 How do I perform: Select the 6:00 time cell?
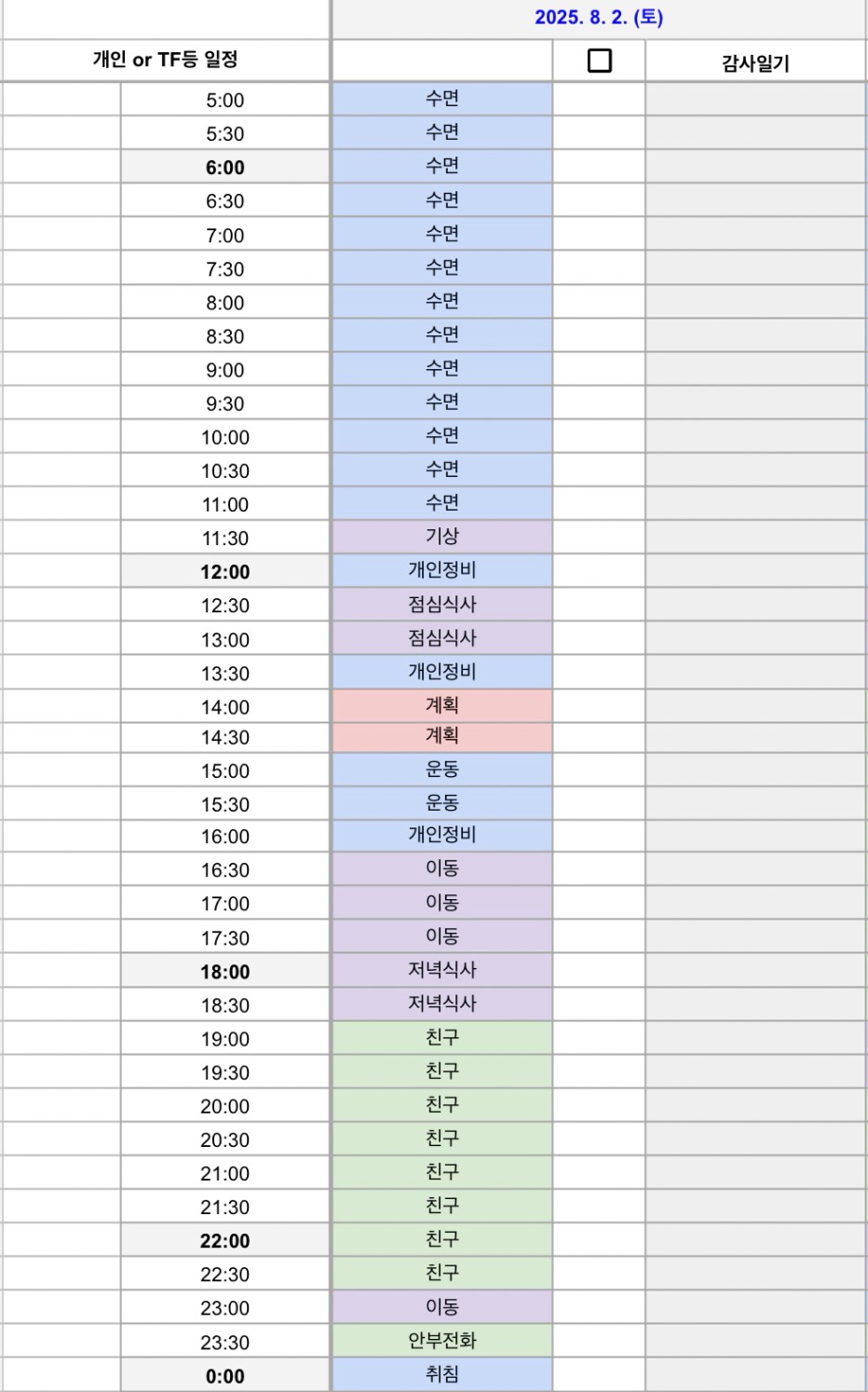[x=225, y=168]
